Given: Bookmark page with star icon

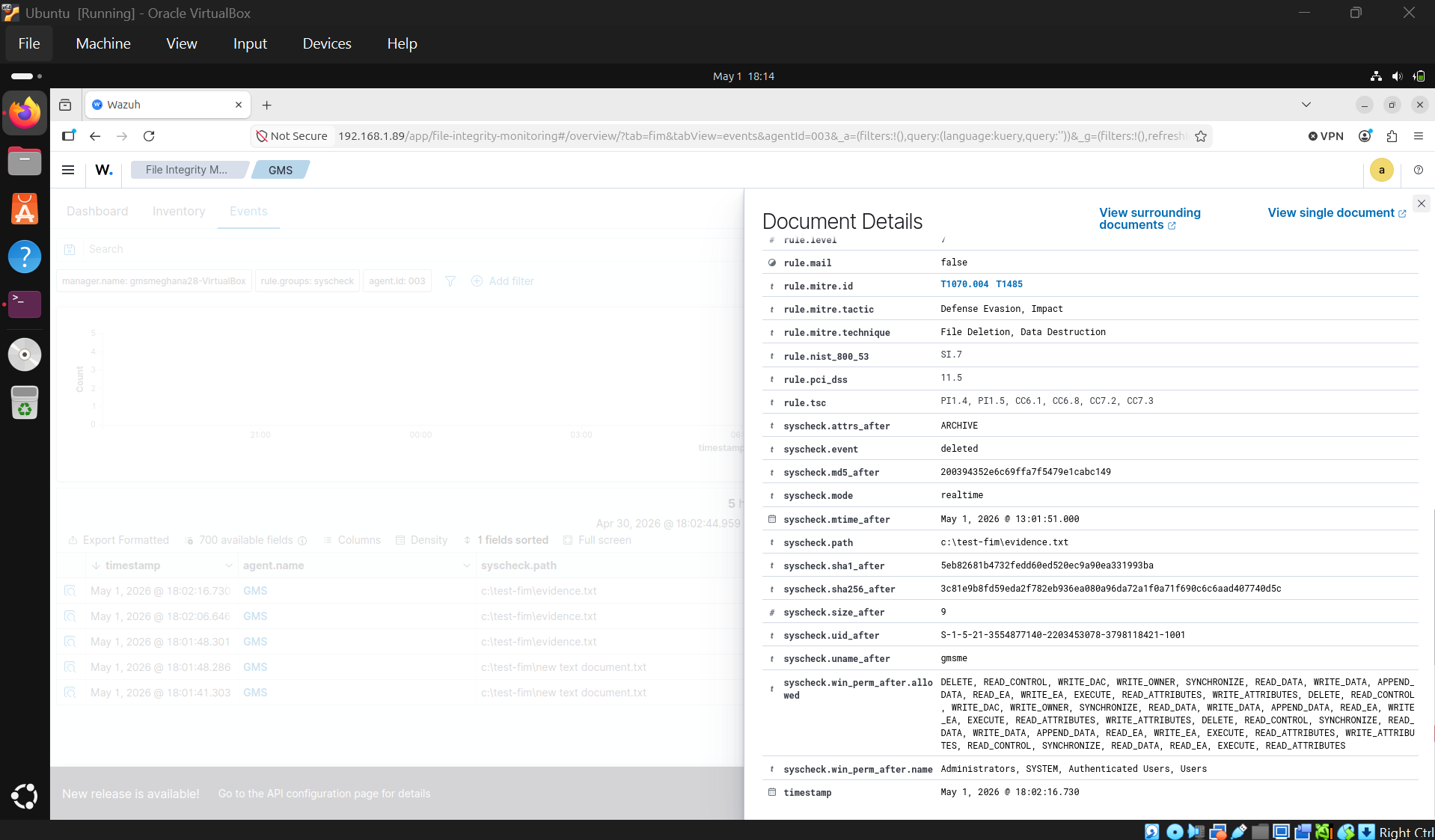Looking at the screenshot, I should pyautogui.click(x=1201, y=136).
